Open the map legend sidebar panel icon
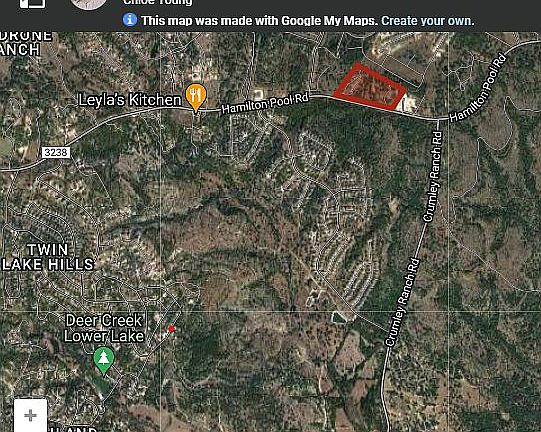The height and width of the screenshot is (432, 541). click(32, 3)
